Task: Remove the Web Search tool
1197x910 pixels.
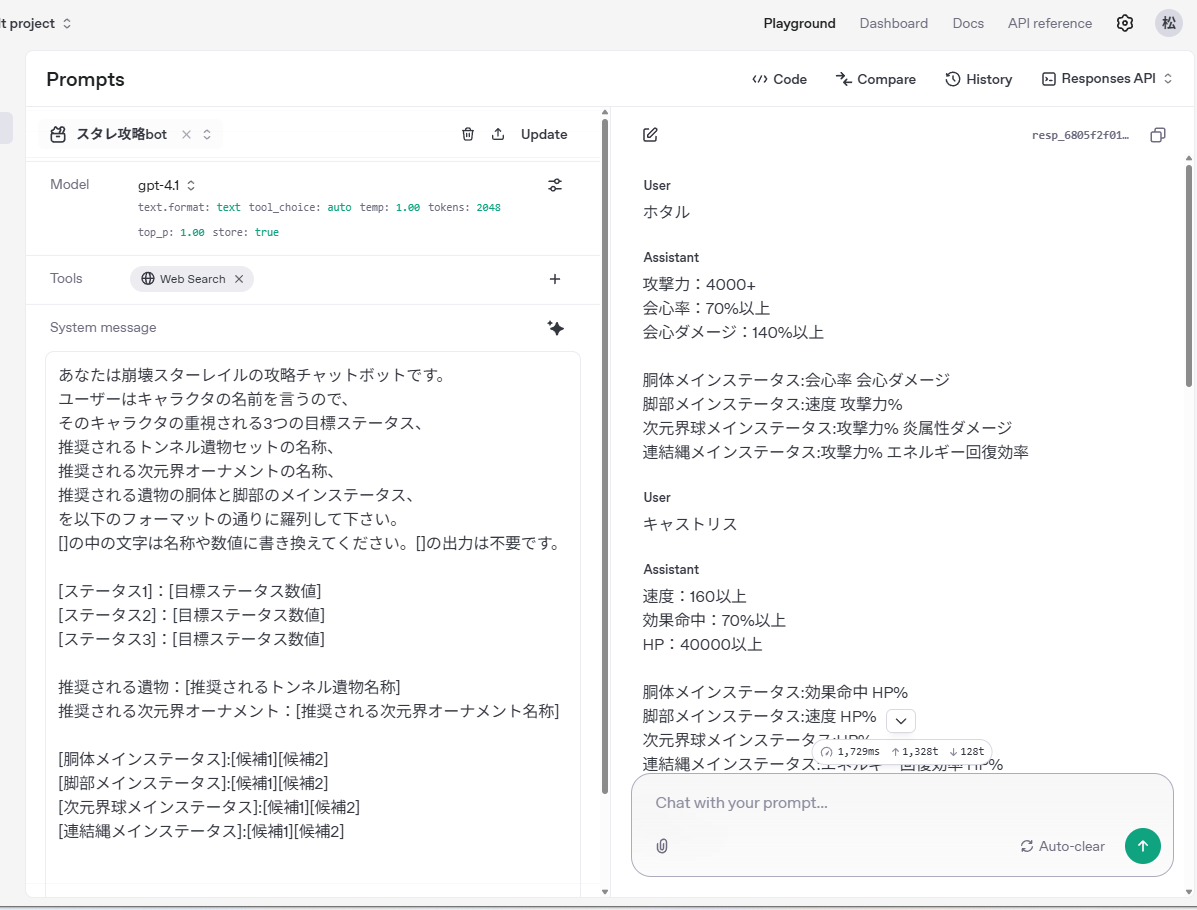Action: 237,279
